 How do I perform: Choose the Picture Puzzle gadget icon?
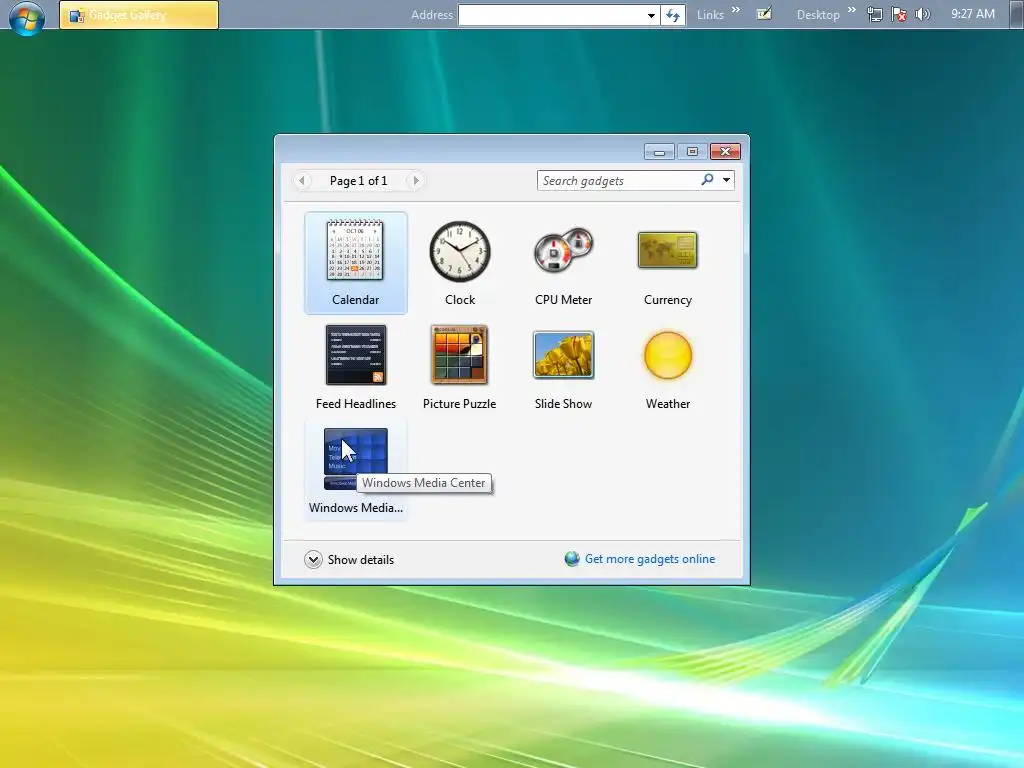[460, 355]
